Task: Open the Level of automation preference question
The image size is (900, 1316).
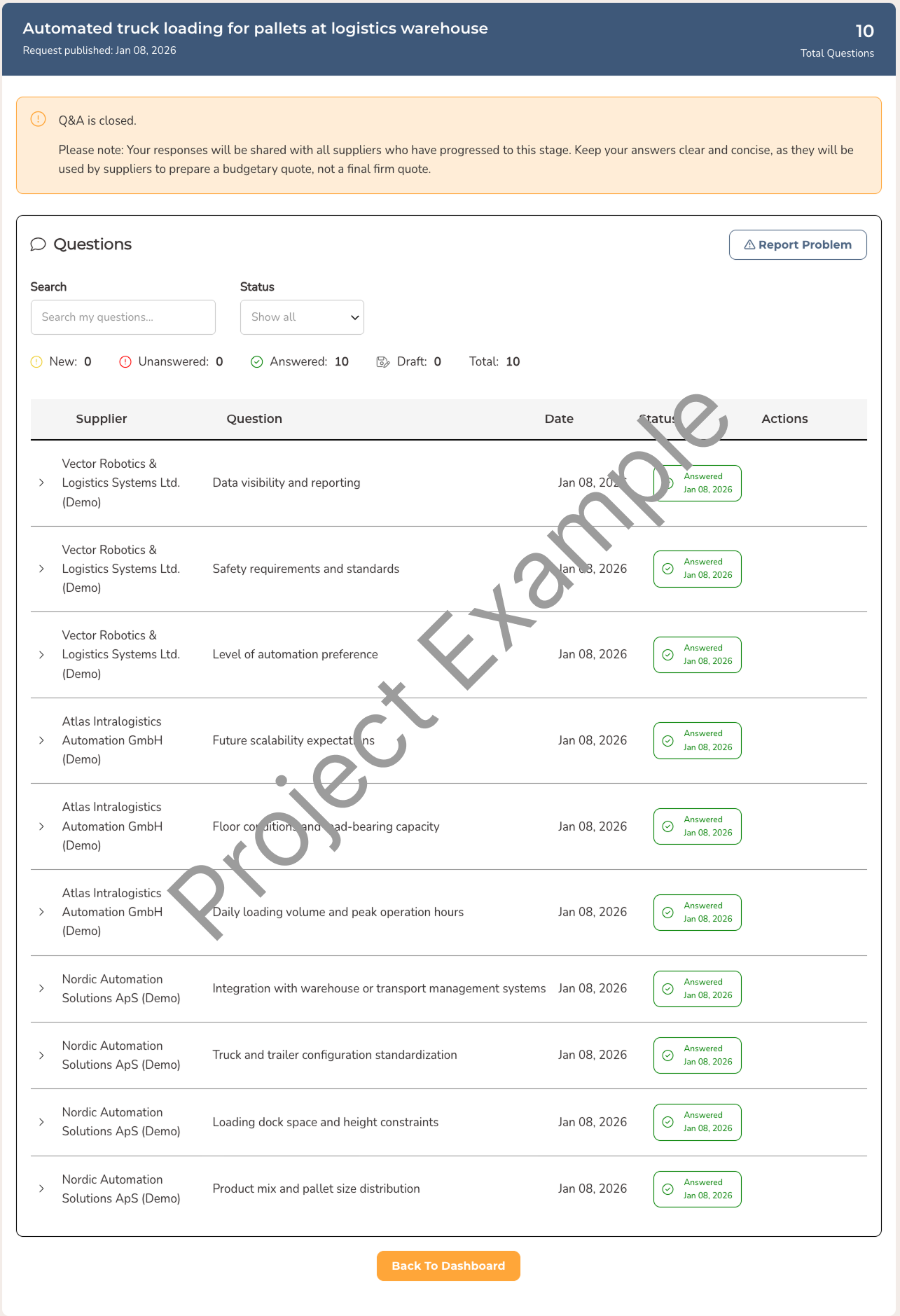Action: pos(295,654)
